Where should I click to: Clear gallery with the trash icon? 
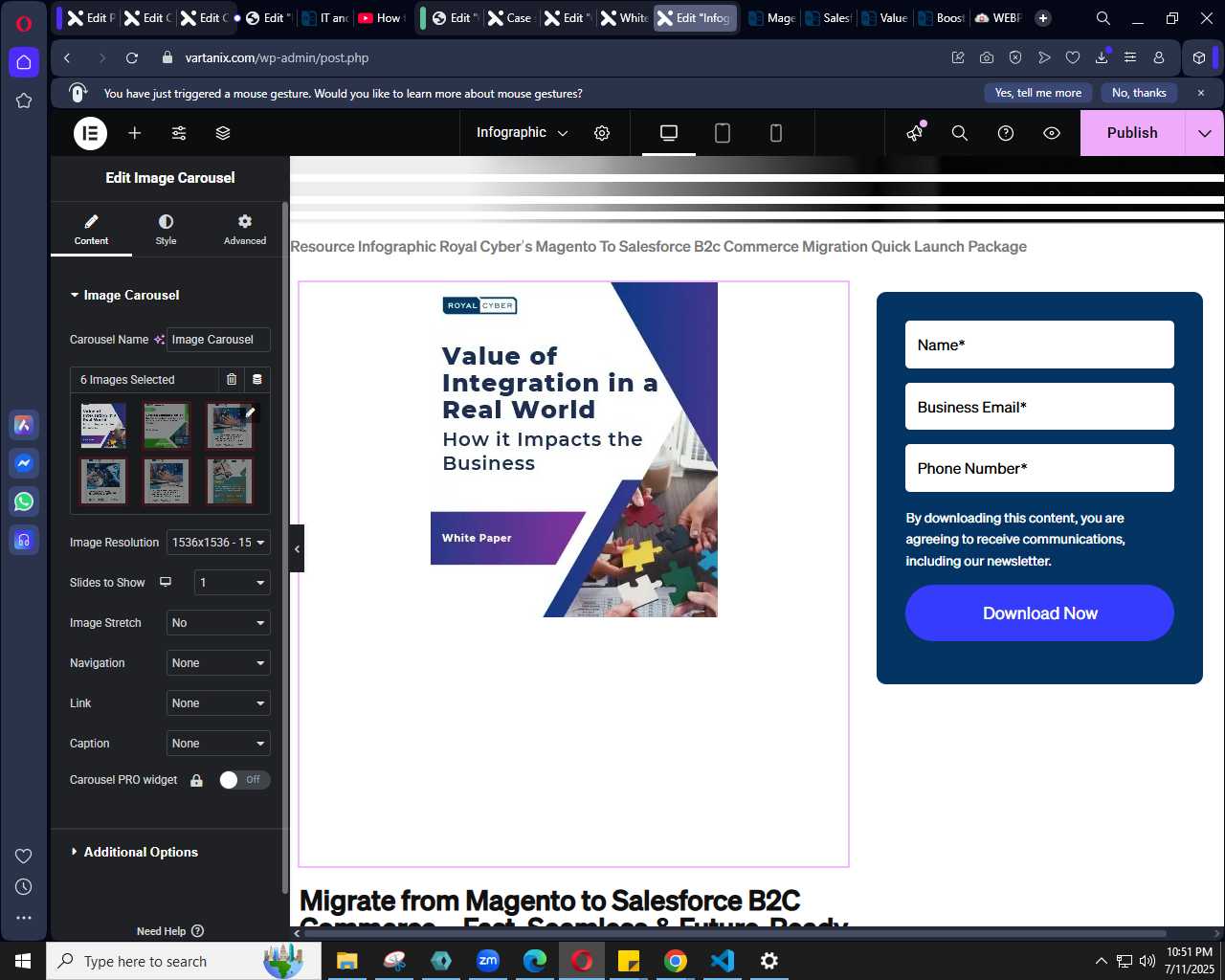pyautogui.click(x=232, y=380)
